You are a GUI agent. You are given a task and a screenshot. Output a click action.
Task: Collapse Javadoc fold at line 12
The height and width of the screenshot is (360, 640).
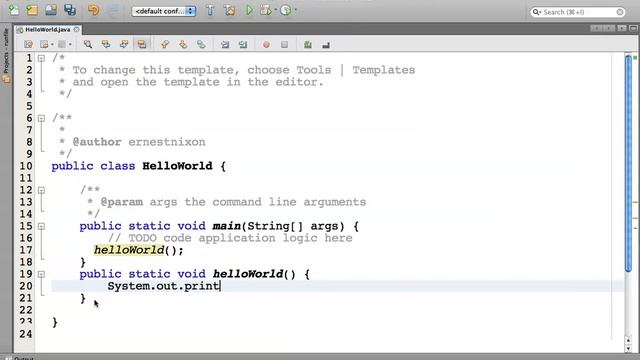41,190
